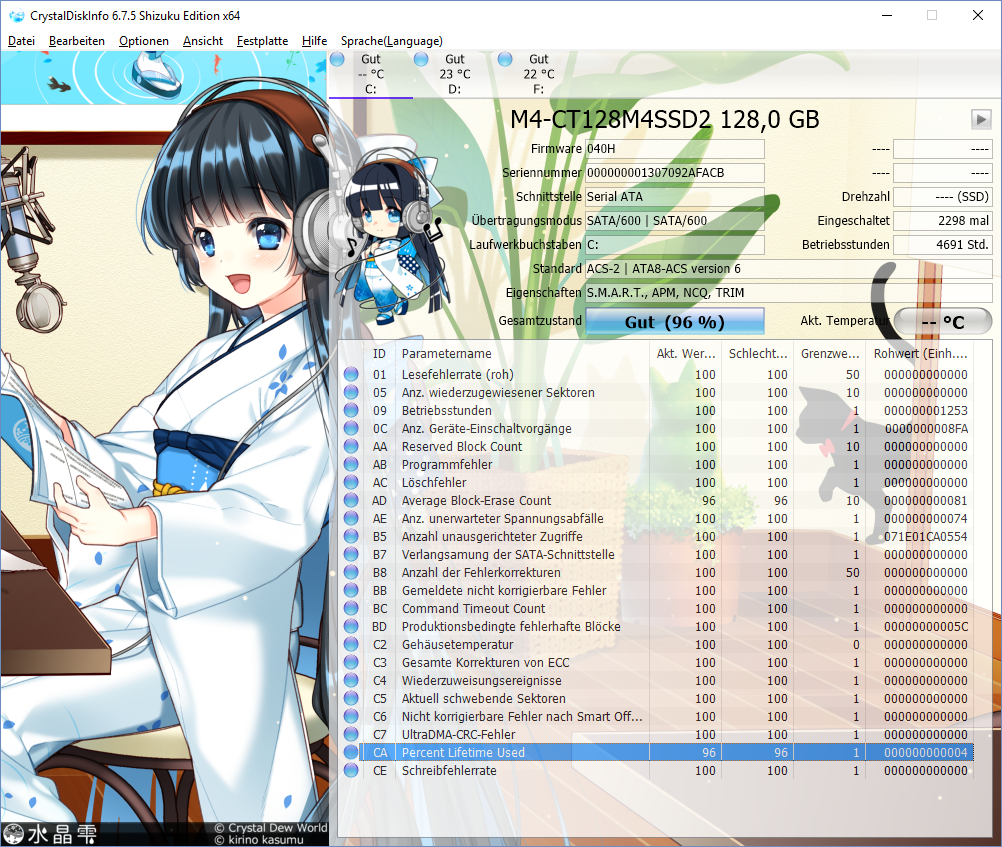Select the Gehäusetemperatur parameter name

tap(458, 644)
